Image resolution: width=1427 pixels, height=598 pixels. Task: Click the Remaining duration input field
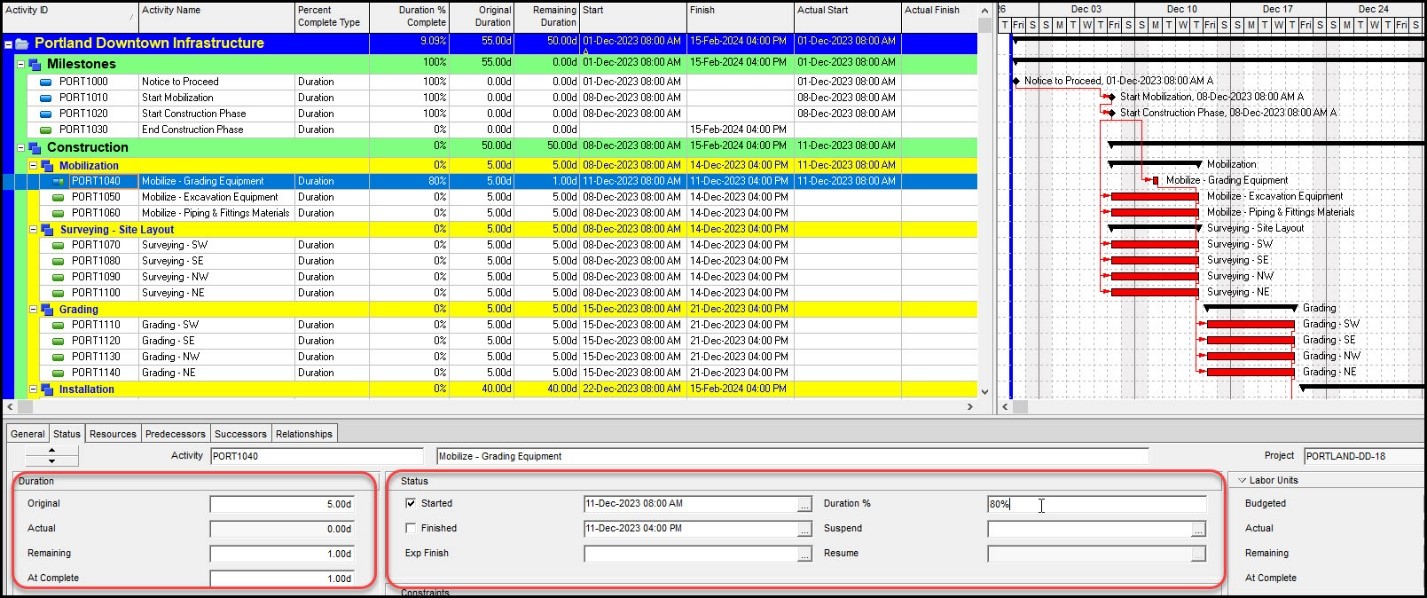coord(281,553)
